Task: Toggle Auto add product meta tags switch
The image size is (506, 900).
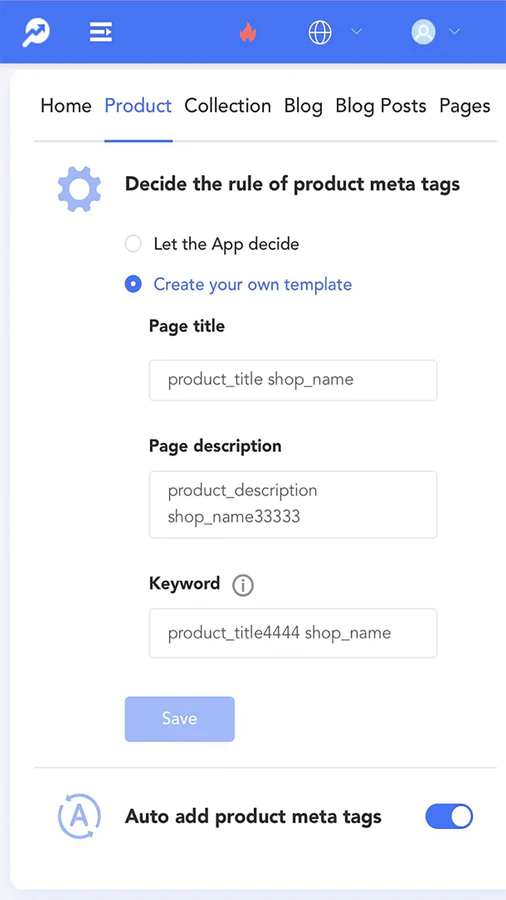Action: [449, 816]
